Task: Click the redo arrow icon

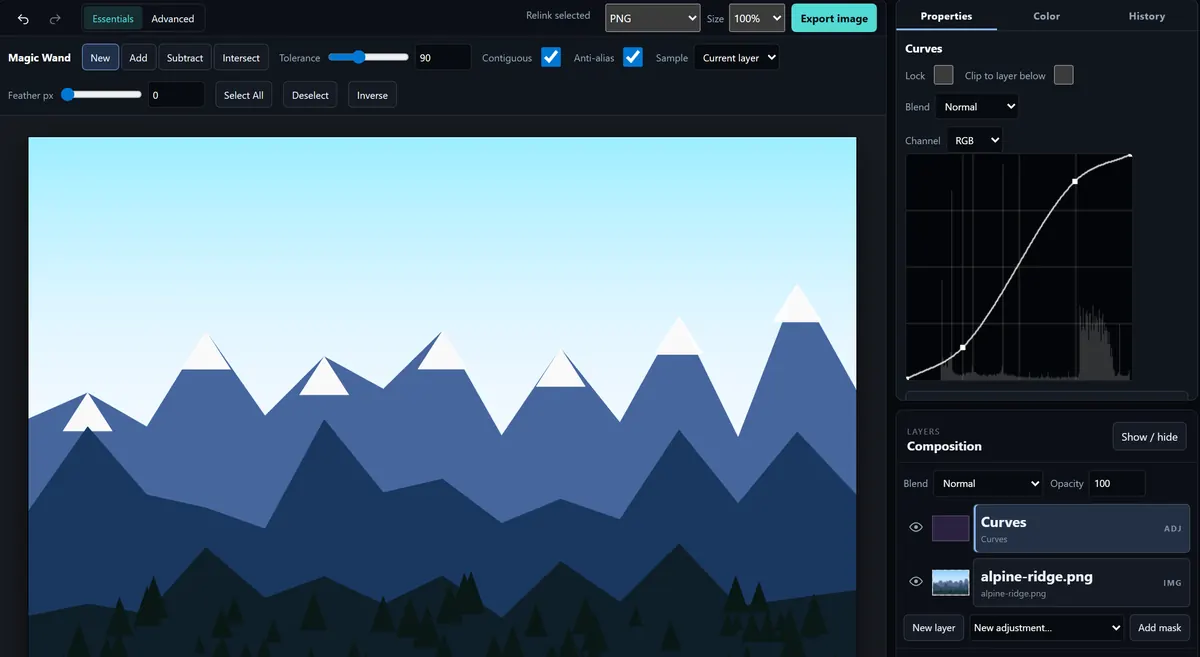Action: click(55, 19)
